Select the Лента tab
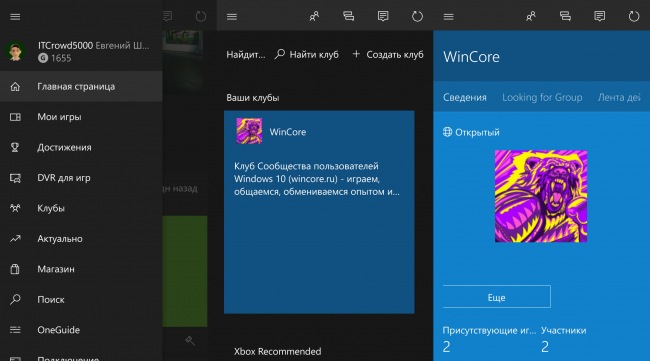The height and width of the screenshot is (361, 650). [619, 97]
